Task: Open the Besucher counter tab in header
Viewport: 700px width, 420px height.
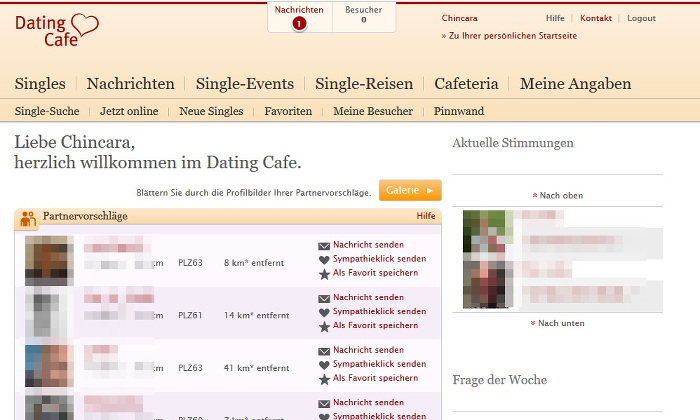Action: [x=364, y=15]
